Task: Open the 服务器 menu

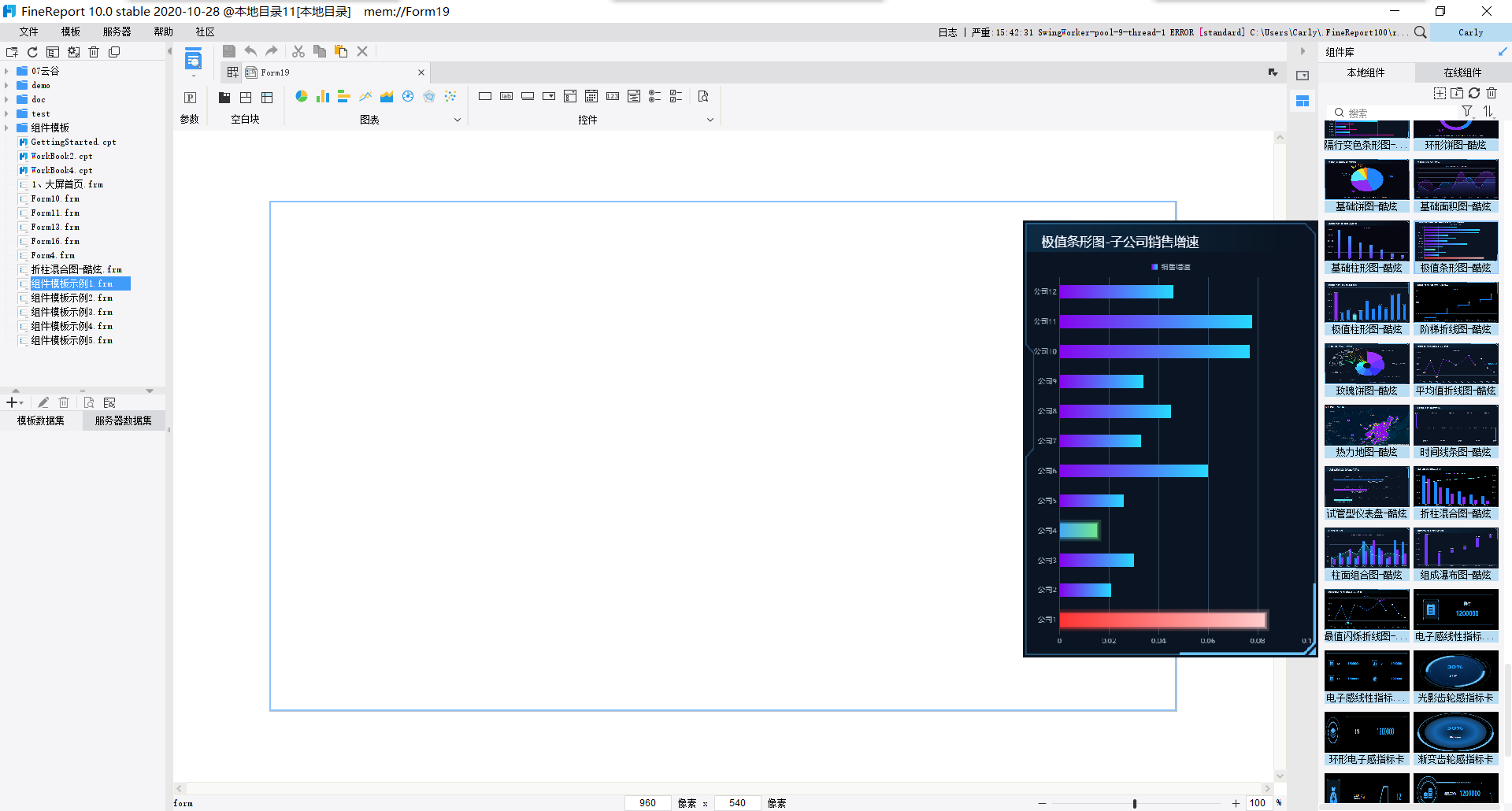Action: click(117, 32)
